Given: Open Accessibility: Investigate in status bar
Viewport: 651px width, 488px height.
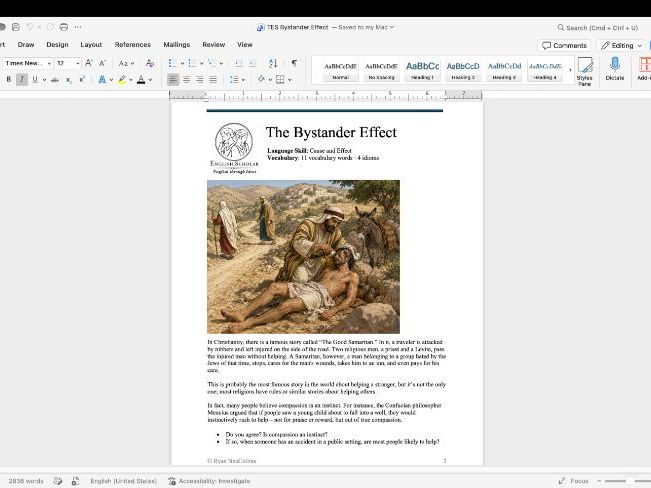Looking at the screenshot, I should (x=209, y=481).
